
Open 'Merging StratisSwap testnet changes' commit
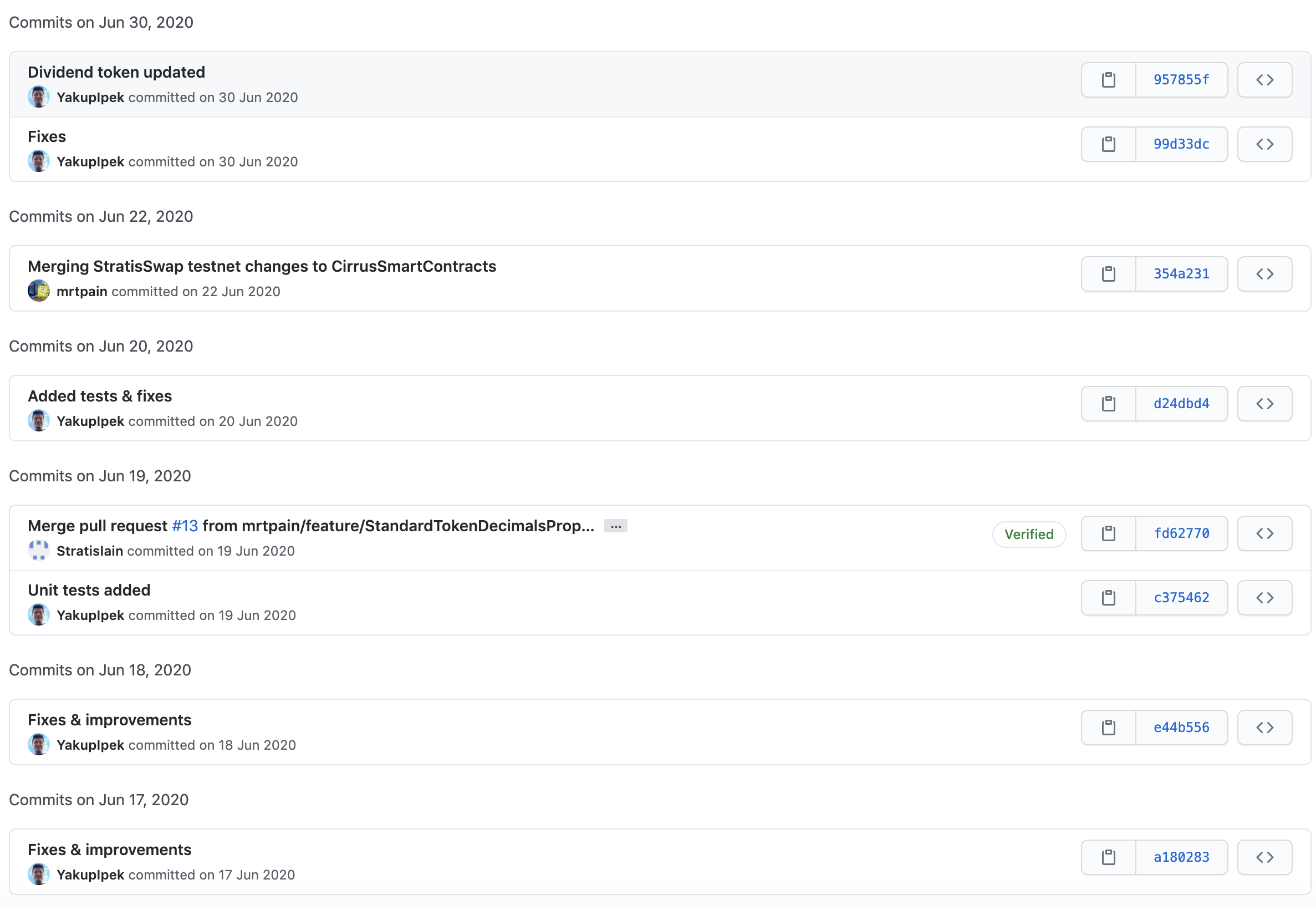(261, 267)
